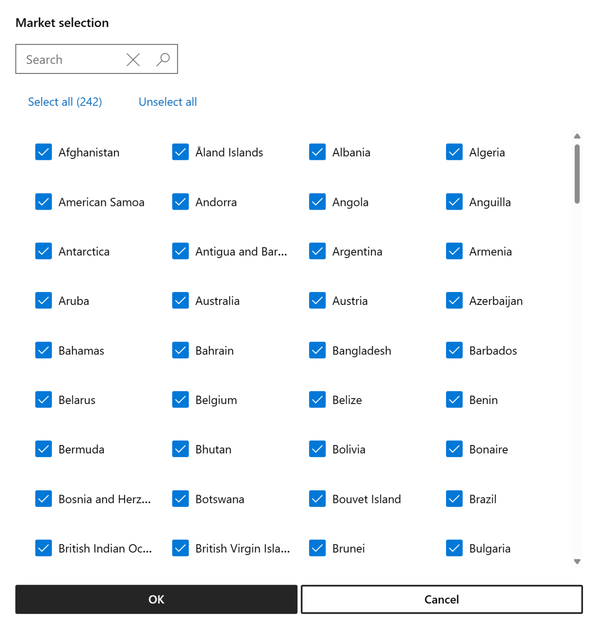The width and height of the screenshot is (600, 628).
Task: Clear the search box with the X icon
Action: (x=133, y=60)
